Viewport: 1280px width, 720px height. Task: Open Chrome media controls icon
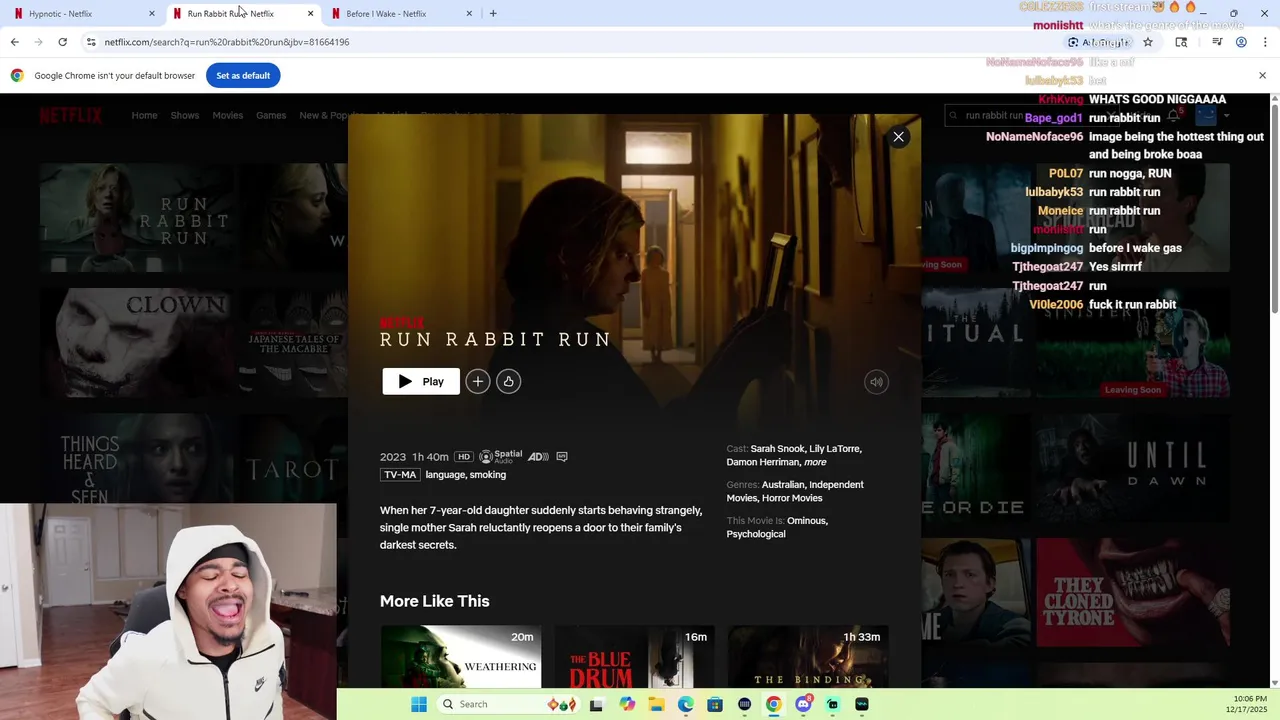tap(1217, 42)
